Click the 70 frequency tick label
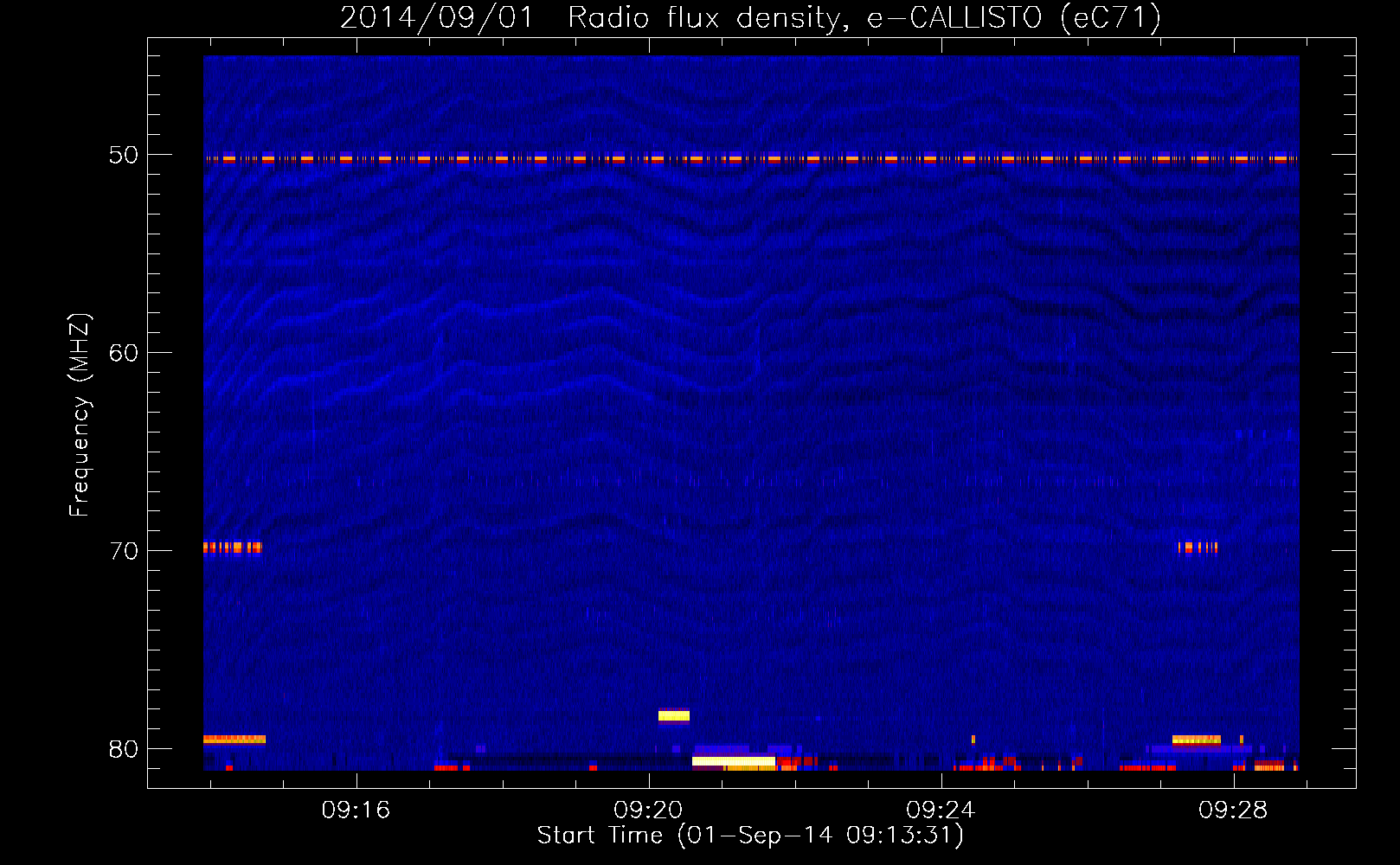 point(124,551)
